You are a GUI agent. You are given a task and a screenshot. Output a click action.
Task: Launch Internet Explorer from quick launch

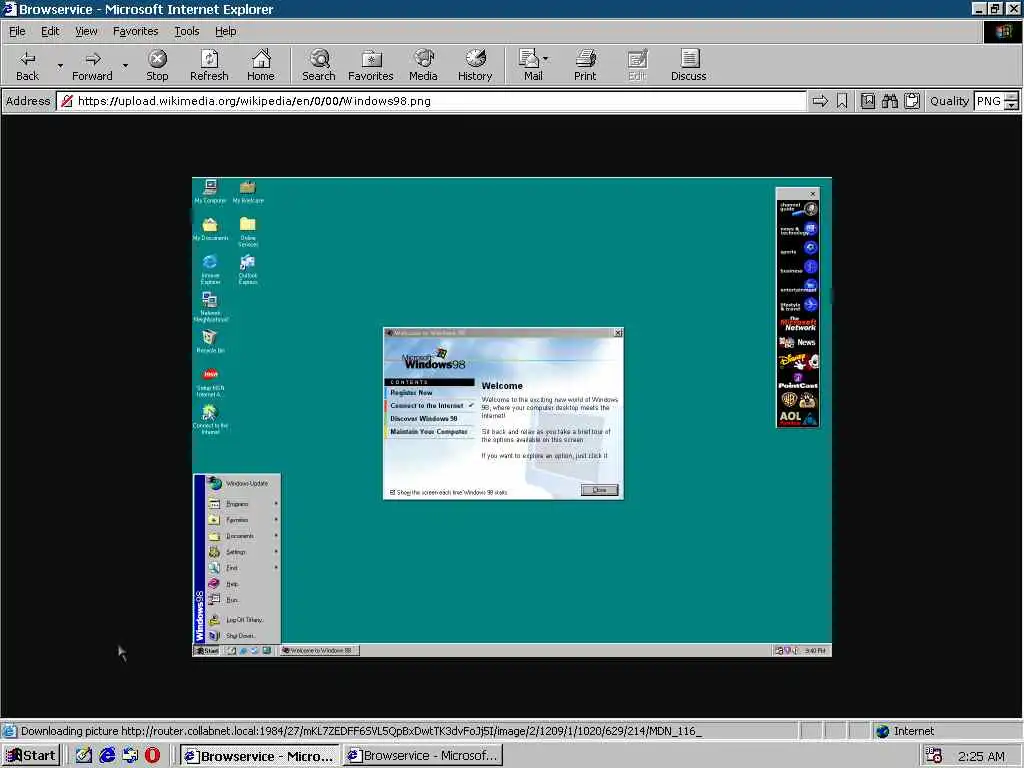pyautogui.click(x=106, y=756)
